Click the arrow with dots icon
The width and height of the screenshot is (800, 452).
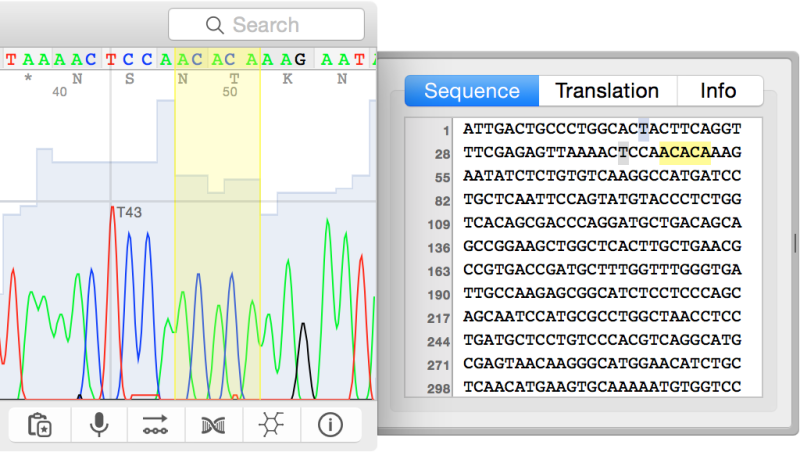(155, 424)
